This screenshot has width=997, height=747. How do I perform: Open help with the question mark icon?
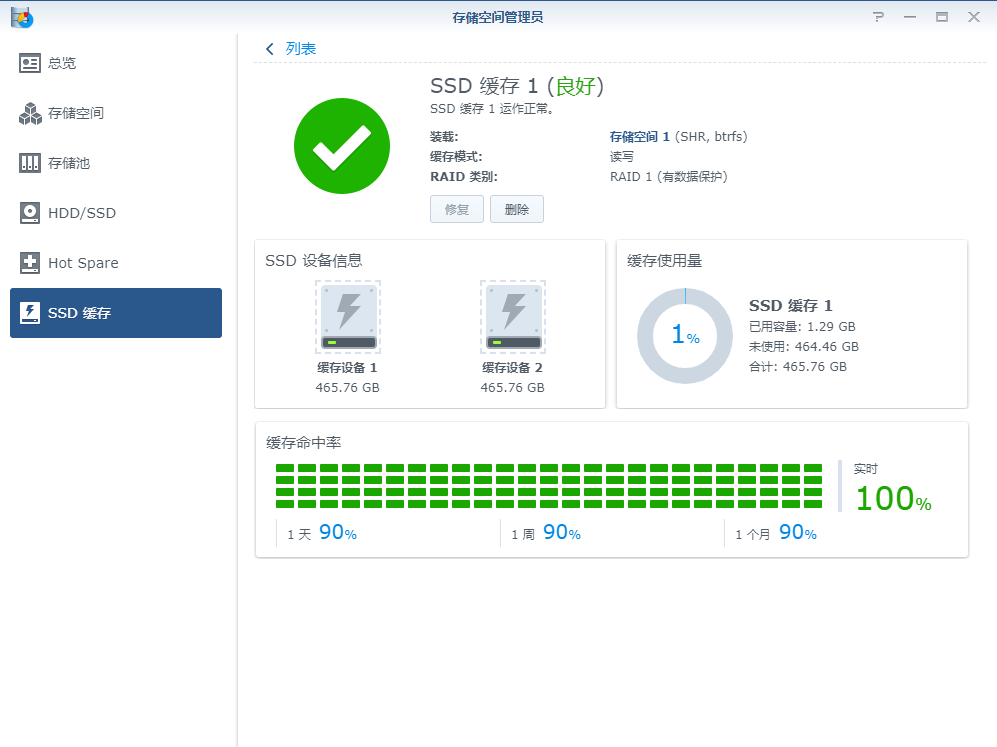tap(878, 17)
